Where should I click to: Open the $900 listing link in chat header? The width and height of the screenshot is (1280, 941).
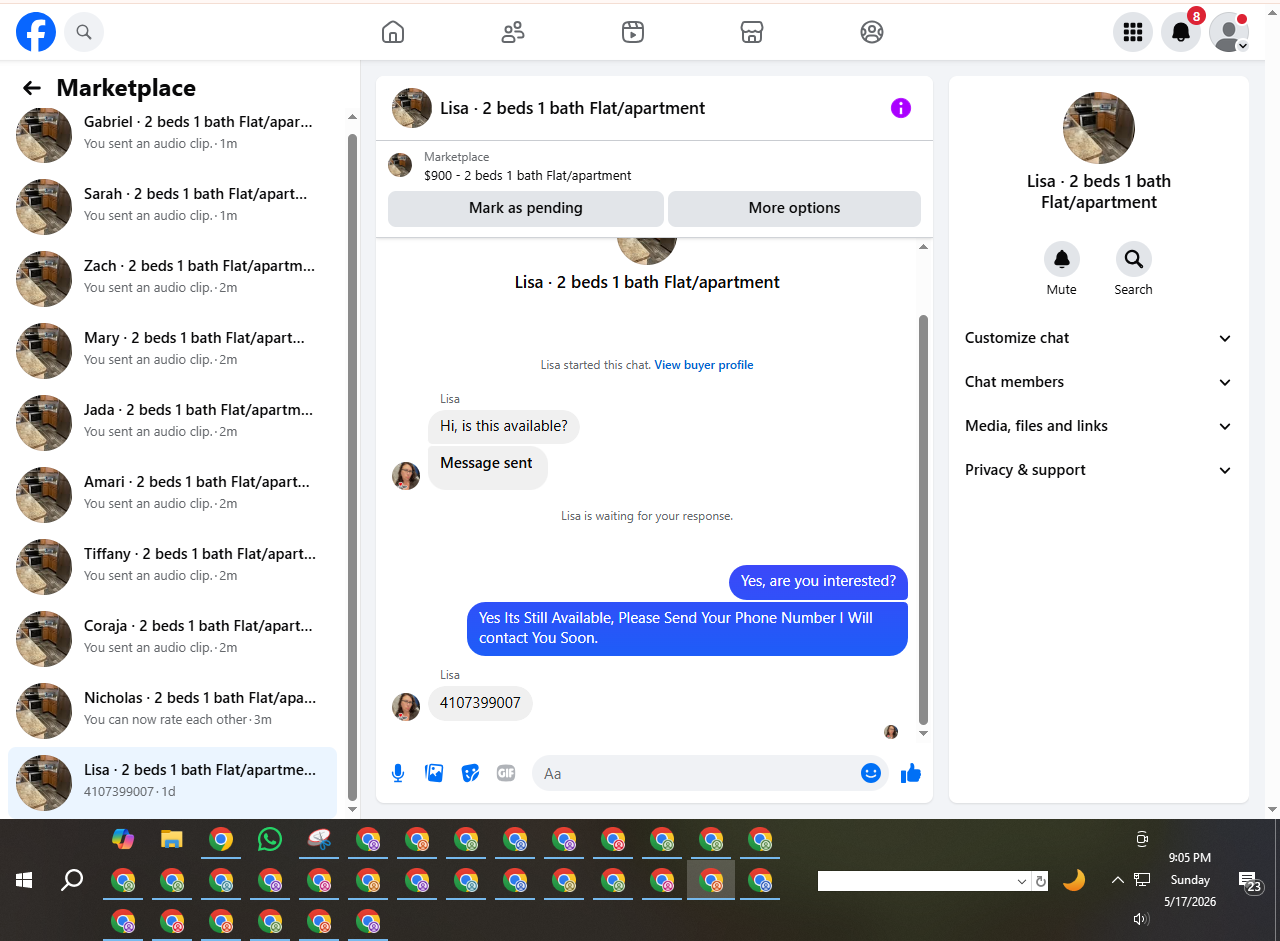coord(528,175)
